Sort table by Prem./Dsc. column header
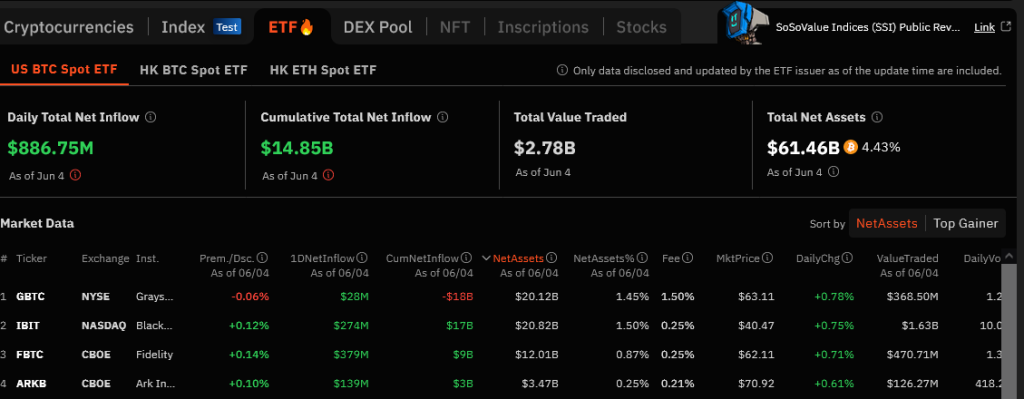Viewport: 1024px width, 399px height. coord(227,258)
